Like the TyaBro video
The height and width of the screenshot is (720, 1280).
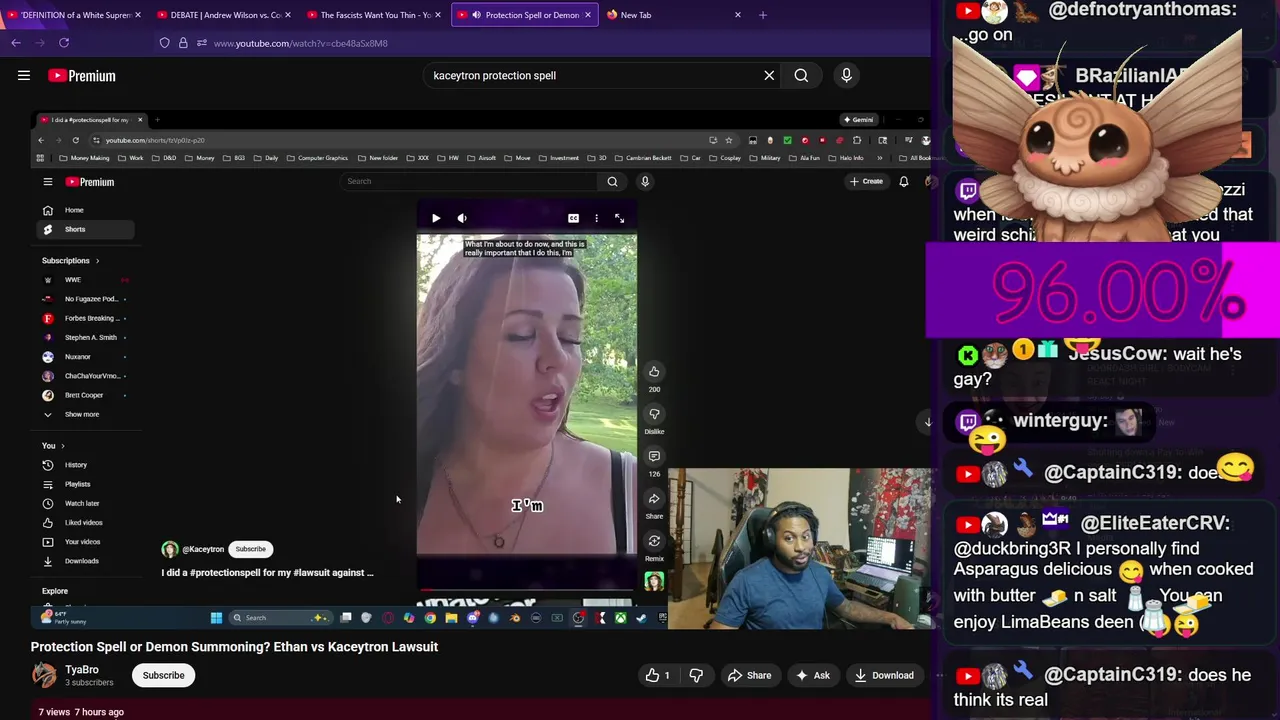[658, 675]
